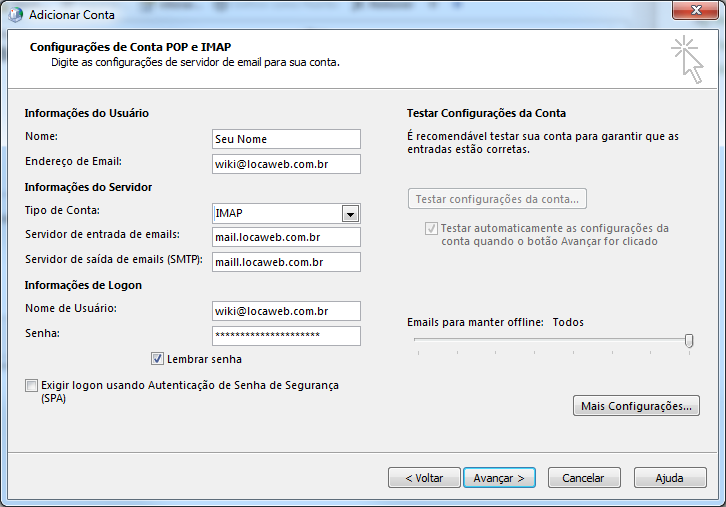The image size is (726, 507).
Task: Click the Nome de Usuário input field
Action: pos(286,311)
